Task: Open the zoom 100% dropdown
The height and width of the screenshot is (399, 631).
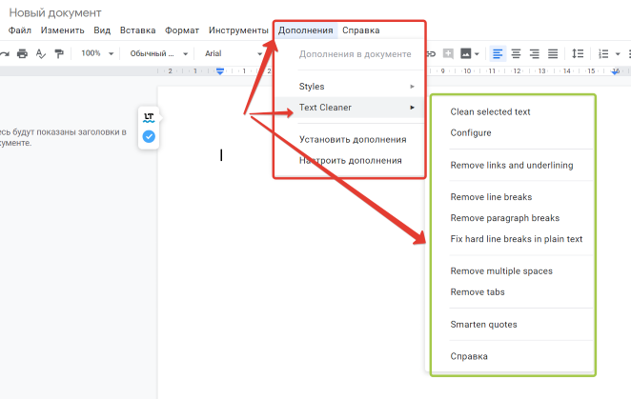Action: (97, 53)
